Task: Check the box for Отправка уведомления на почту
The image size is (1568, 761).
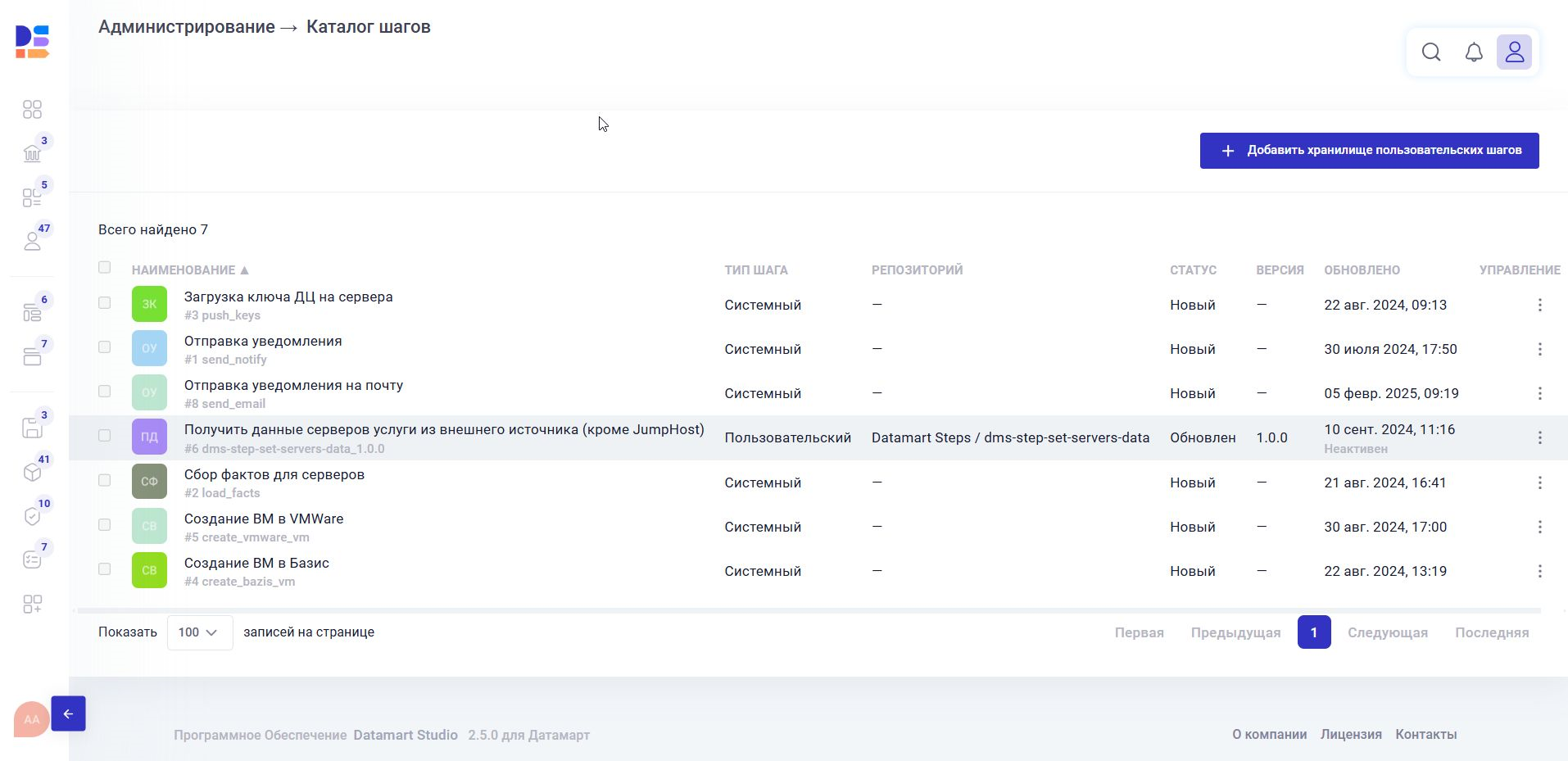Action: tap(104, 392)
